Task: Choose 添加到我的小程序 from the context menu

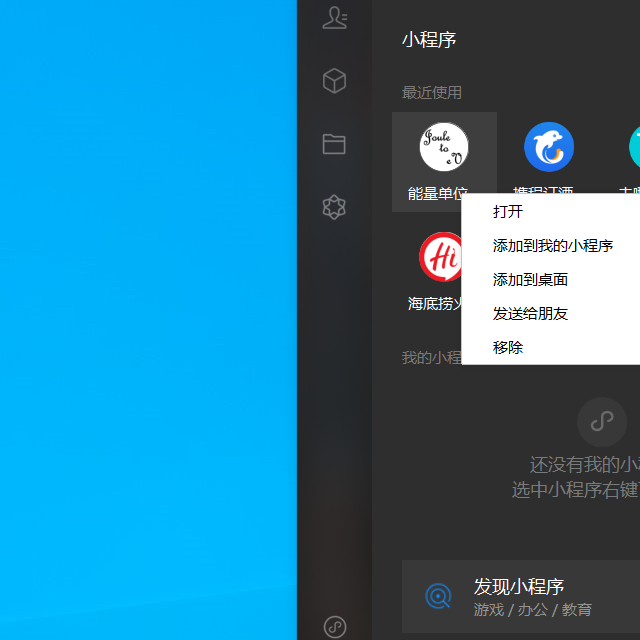Action: [x=551, y=245]
